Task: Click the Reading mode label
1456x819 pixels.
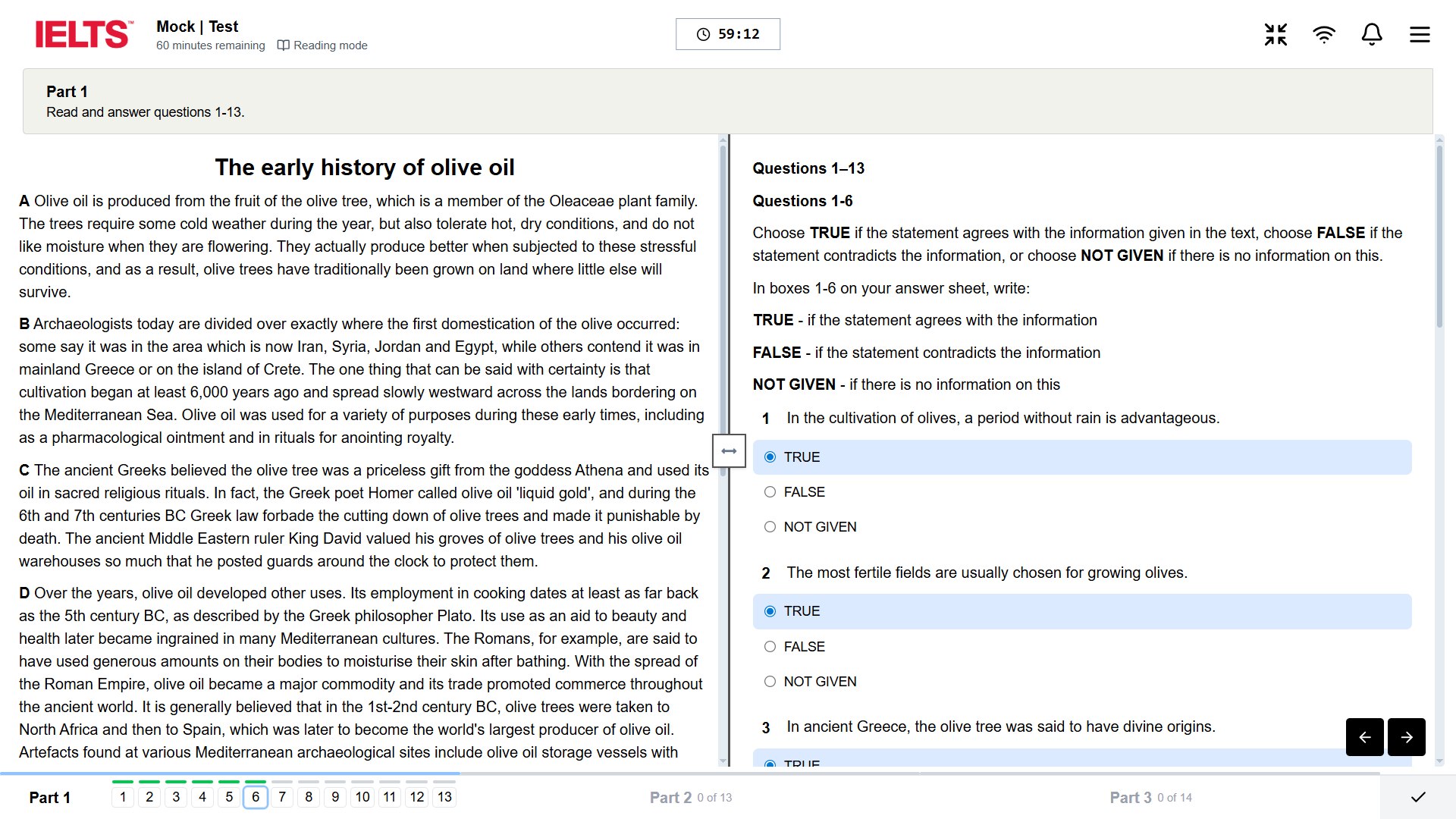Action: click(331, 45)
